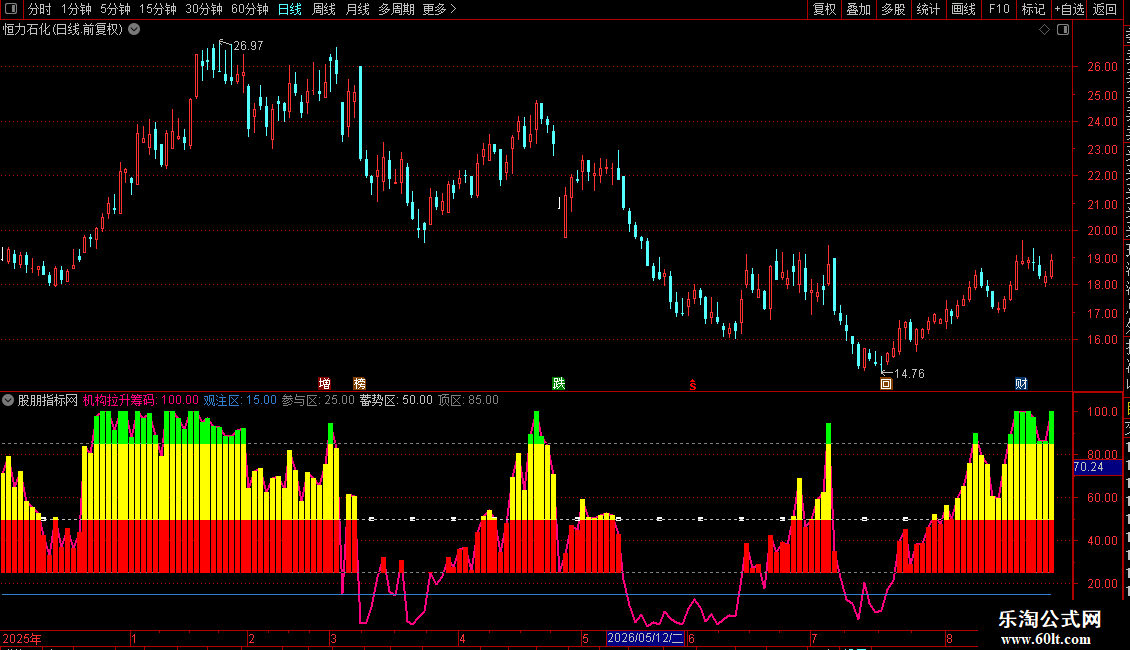The height and width of the screenshot is (650, 1130).
Task: Select the 30分钟 period
Action: click(203, 9)
